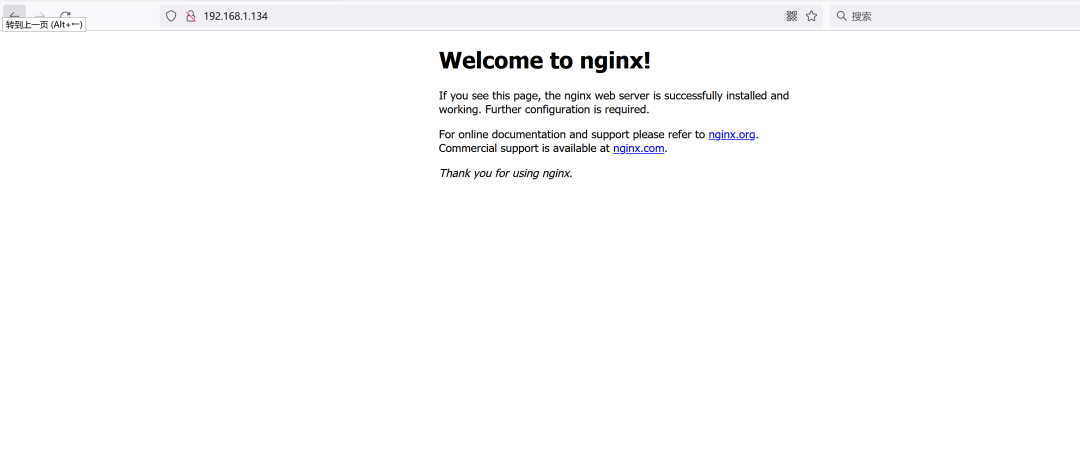Click the insecure connection lock icon
This screenshot has width=1080, height=473.
point(191,16)
